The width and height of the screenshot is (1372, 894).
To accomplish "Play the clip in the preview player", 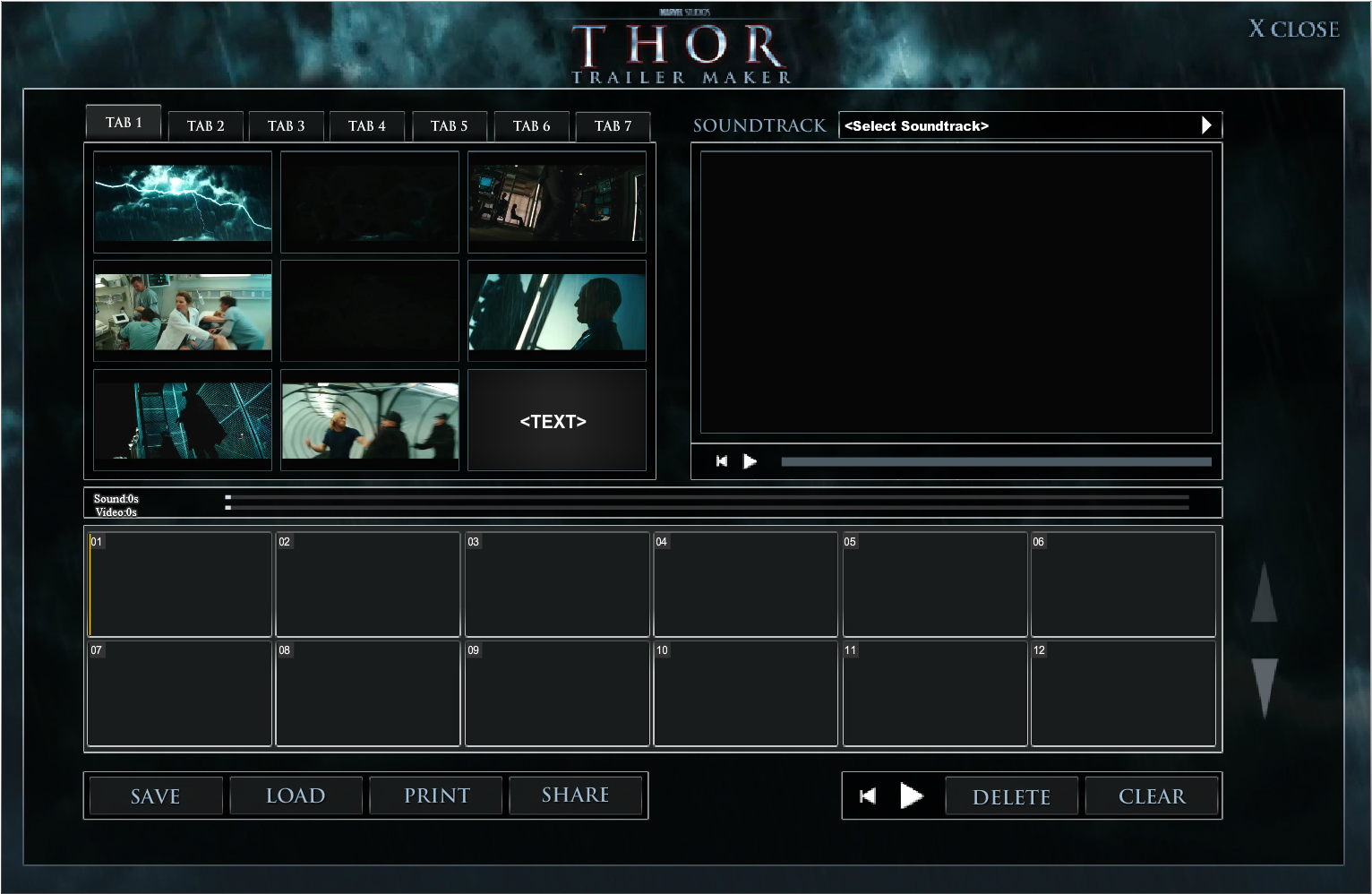I will coord(750,461).
